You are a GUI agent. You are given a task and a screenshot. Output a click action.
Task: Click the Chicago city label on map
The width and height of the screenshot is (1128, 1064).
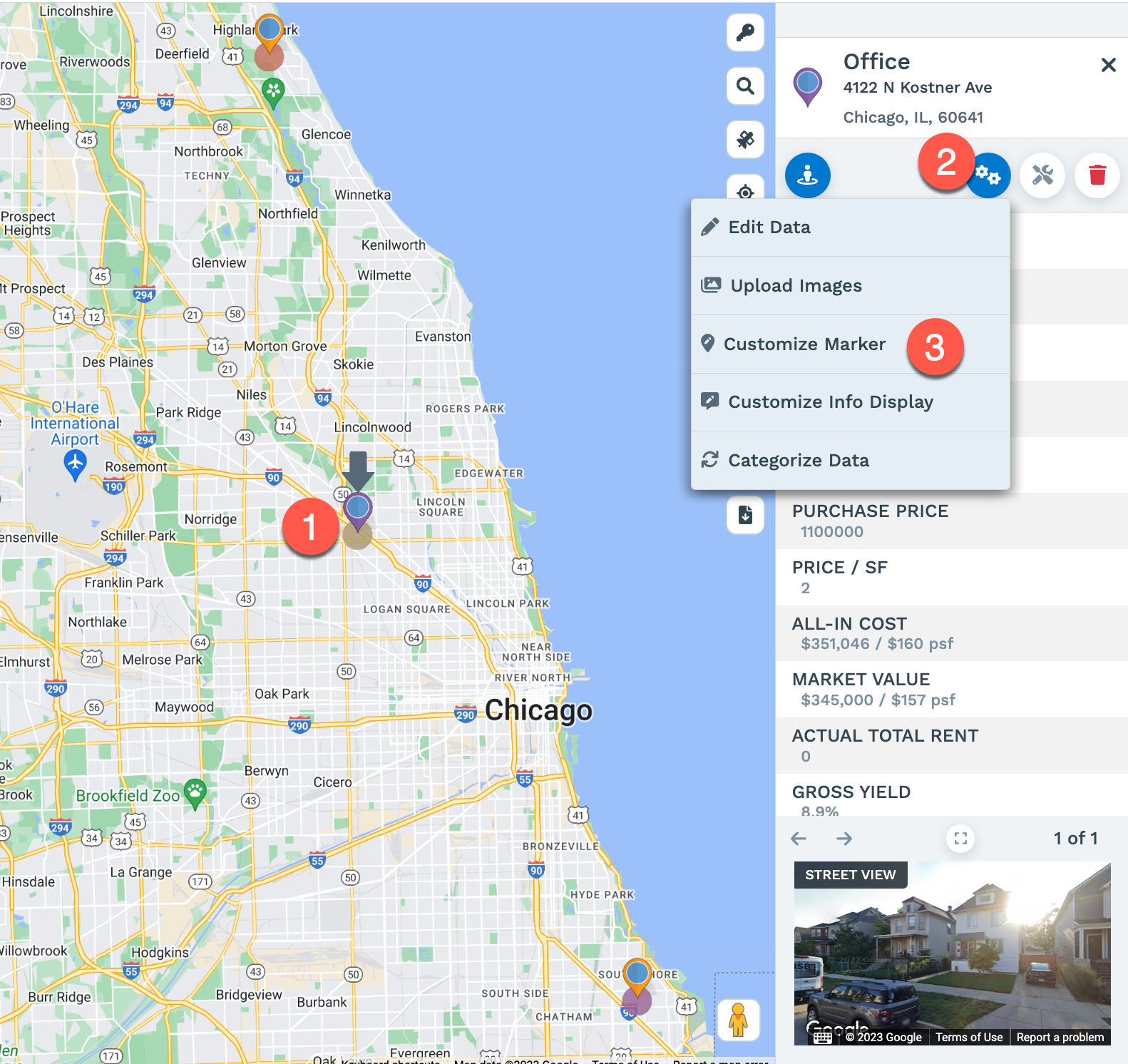tap(538, 710)
